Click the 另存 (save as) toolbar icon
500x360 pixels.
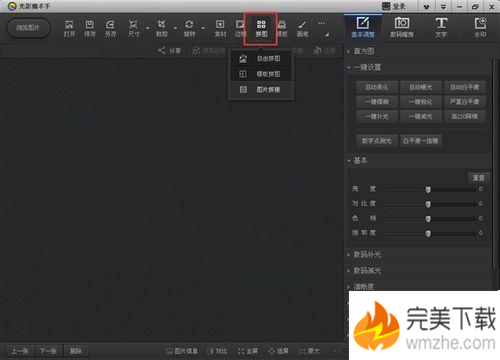[x=110, y=28]
